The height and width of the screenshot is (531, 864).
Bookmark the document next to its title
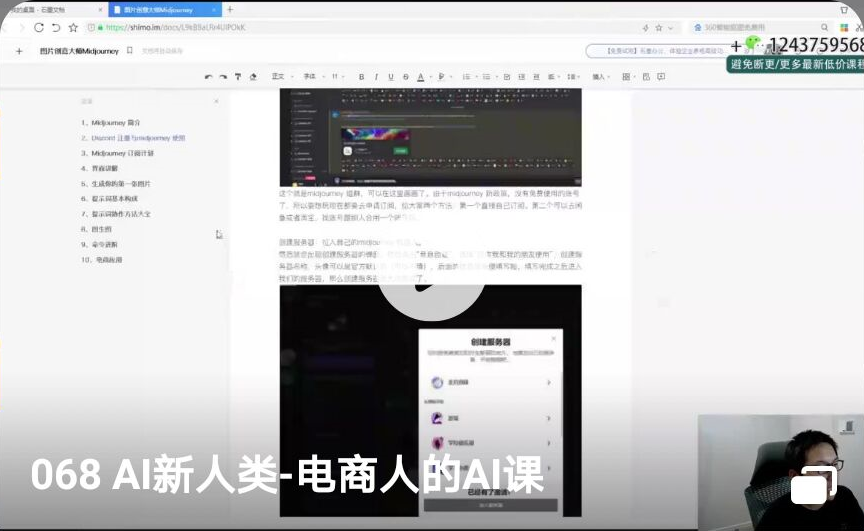pyautogui.click(x=129, y=50)
